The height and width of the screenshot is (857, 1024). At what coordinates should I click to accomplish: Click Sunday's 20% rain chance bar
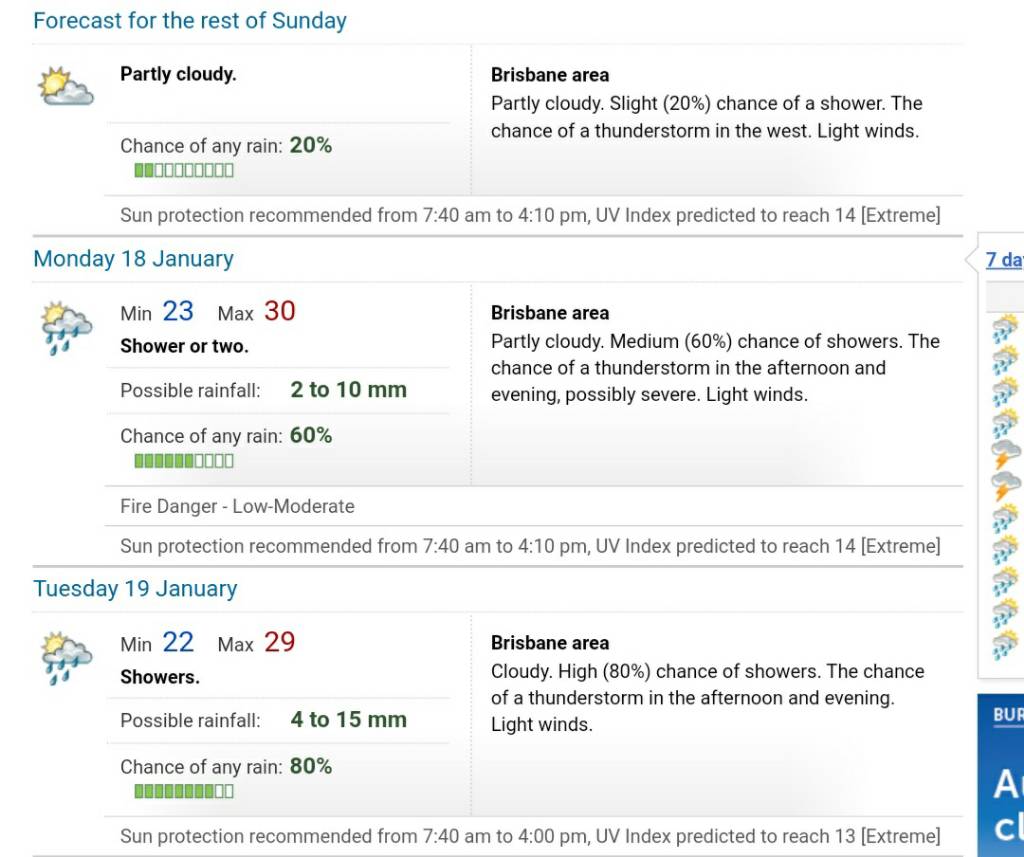tap(184, 170)
